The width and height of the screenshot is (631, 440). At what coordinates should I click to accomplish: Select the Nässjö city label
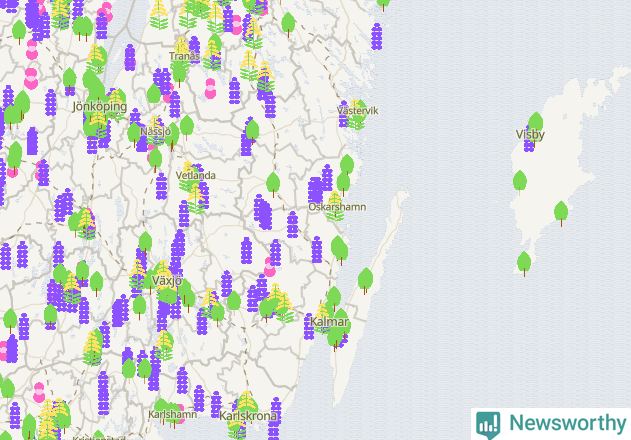pos(156,132)
